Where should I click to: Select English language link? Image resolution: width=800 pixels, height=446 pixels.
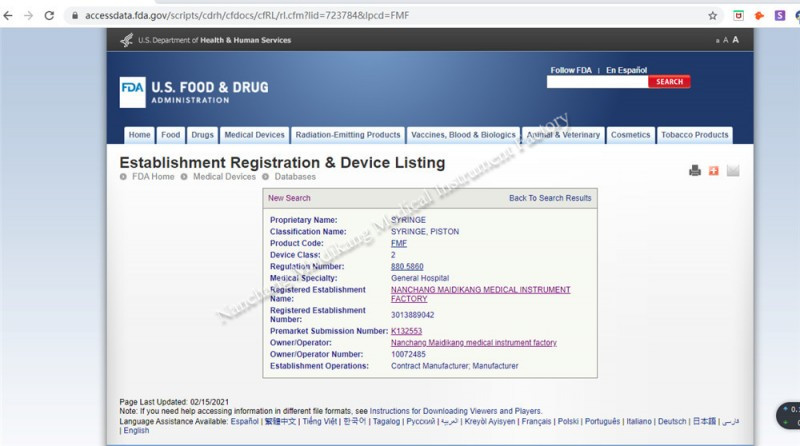click(136, 431)
